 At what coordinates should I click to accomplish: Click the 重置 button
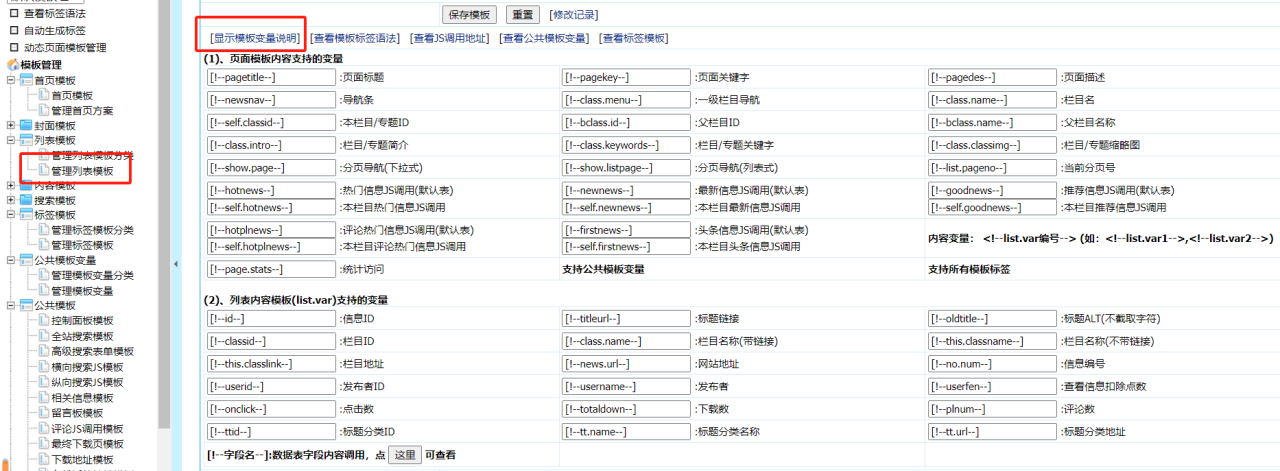click(522, 15)
